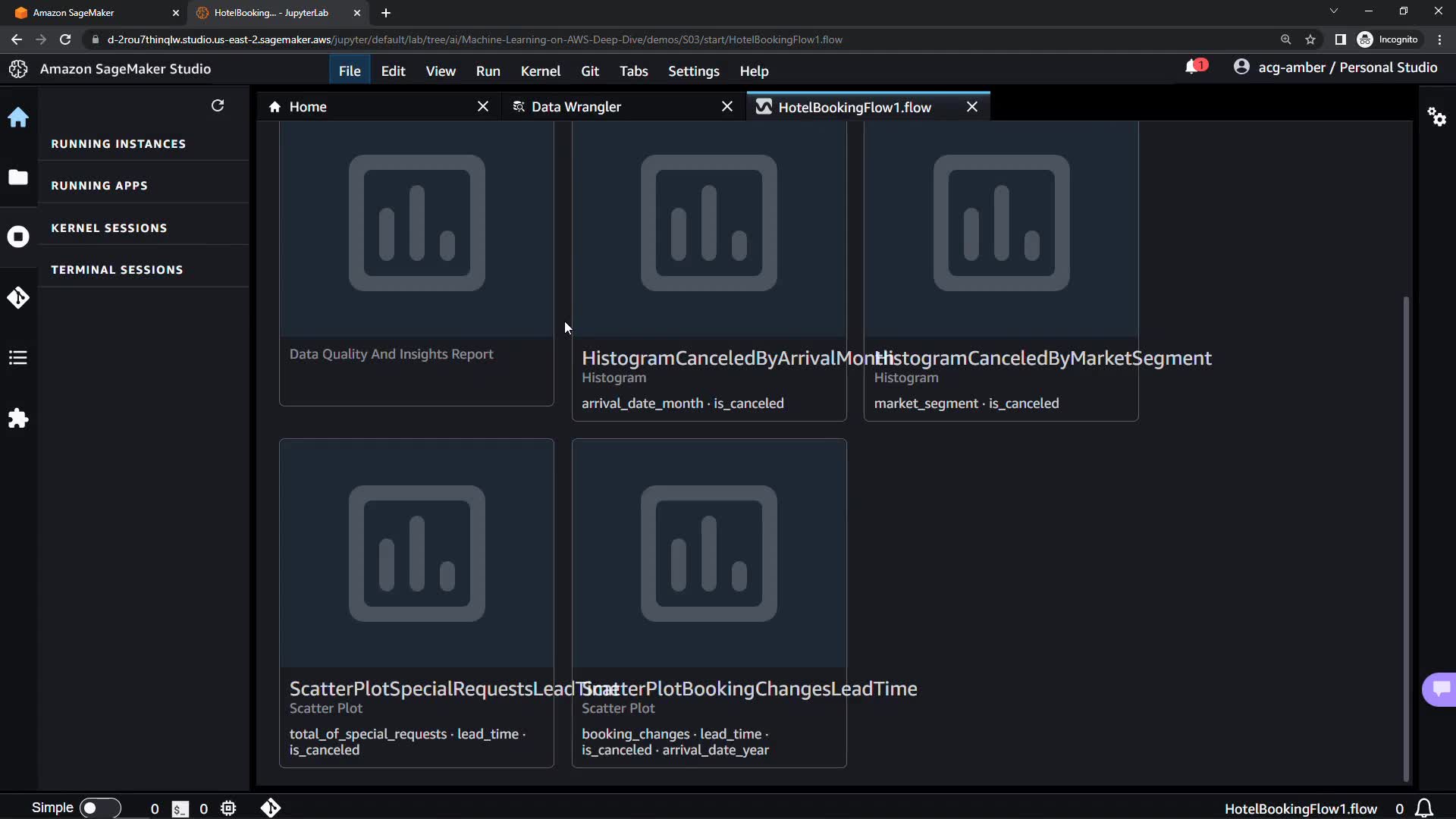This screenshot has height=819, width=1456.
Task: Switch to the Data Wrangler tab
Action: coord(576,107)
